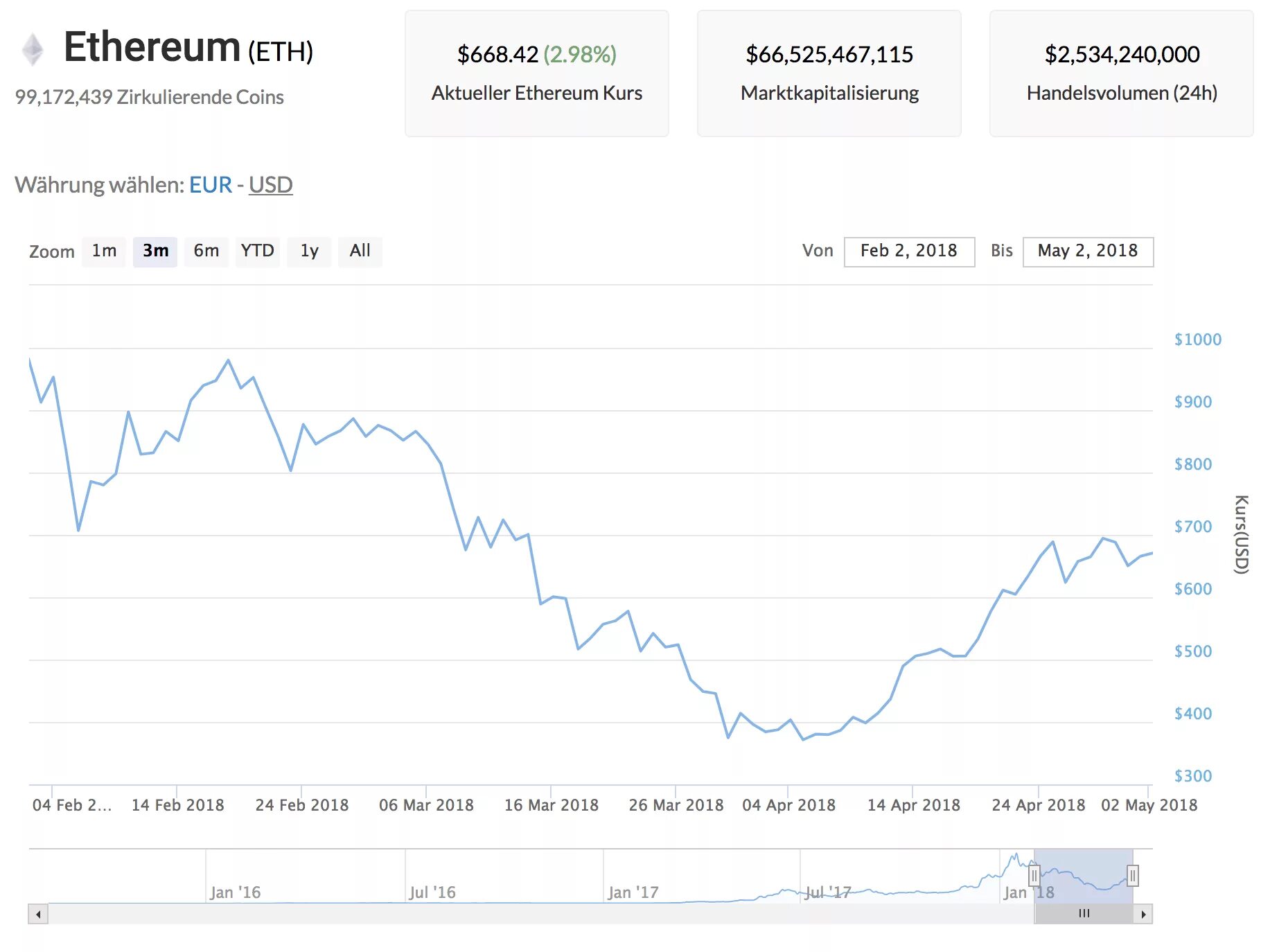Click the navigator scrollbar left arrow

pyautogui.click(x=38, y=914)
